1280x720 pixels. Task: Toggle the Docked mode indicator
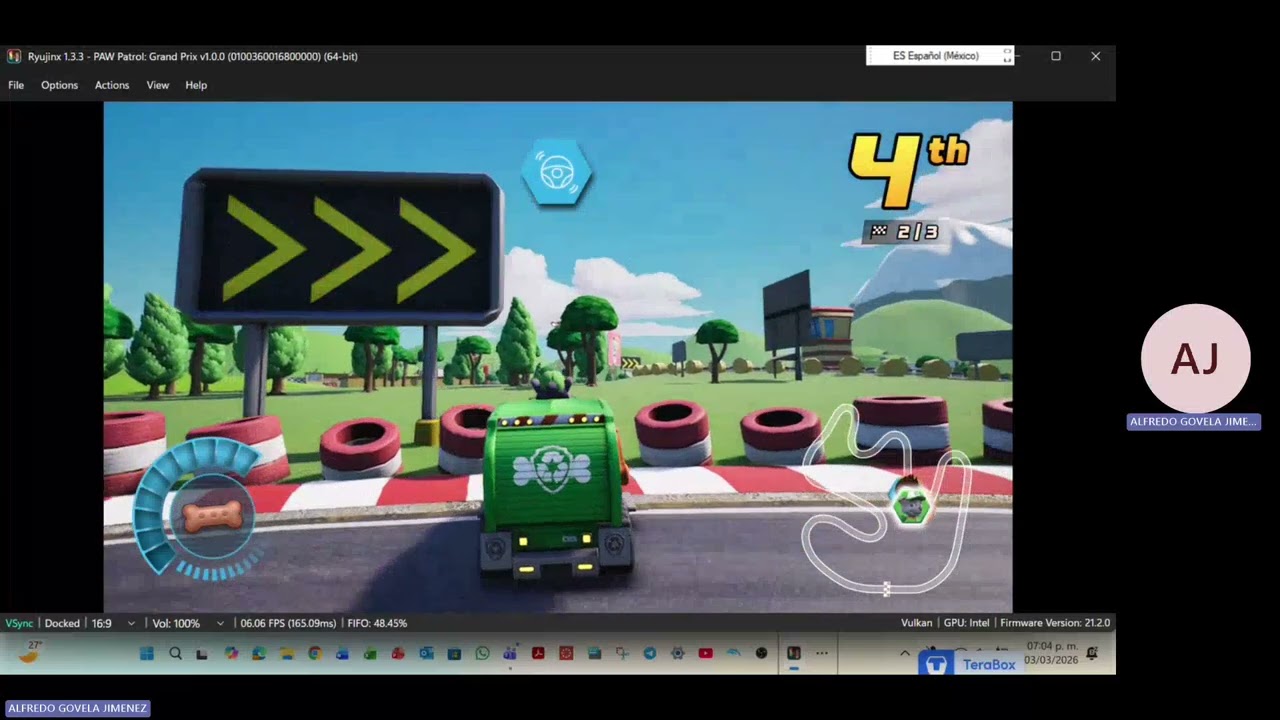click(x=62, y=623)
